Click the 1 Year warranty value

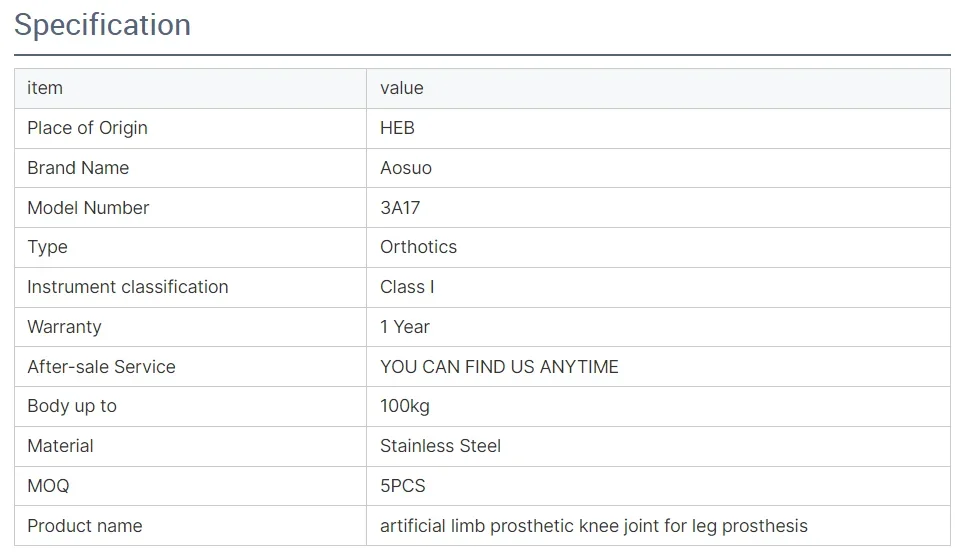[x=405, y=327]
